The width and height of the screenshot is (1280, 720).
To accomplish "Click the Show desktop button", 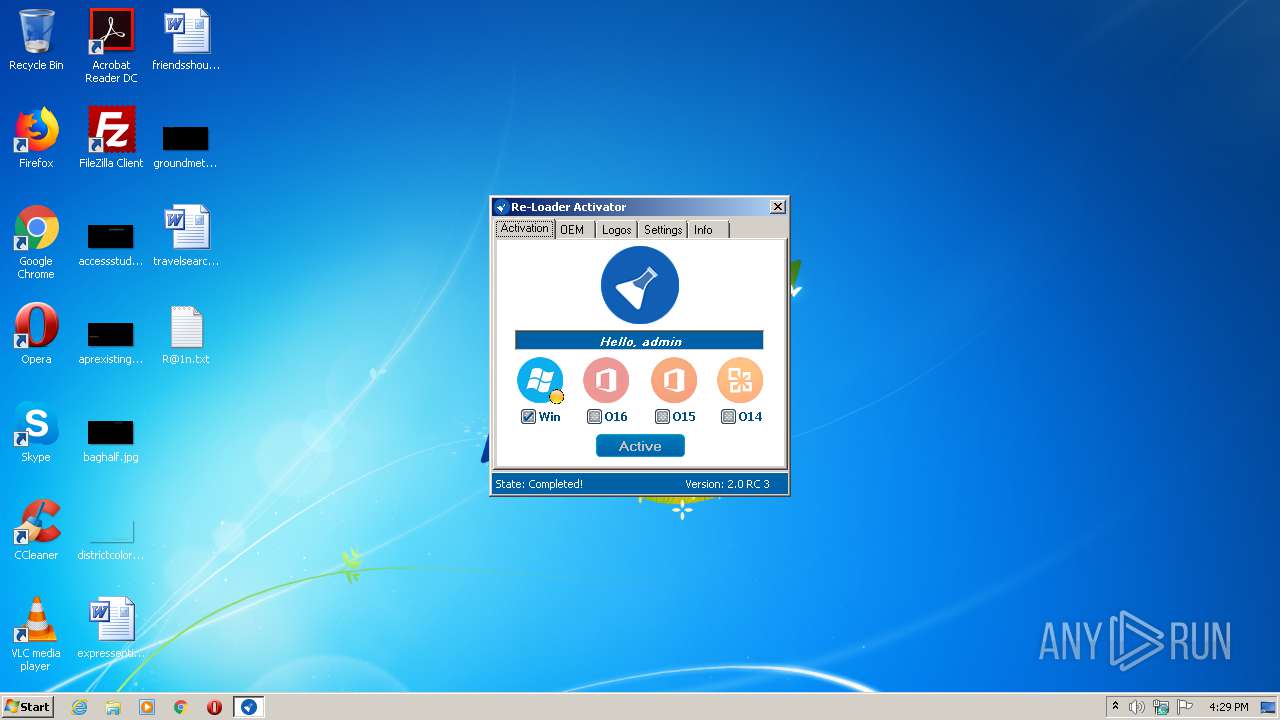I will [1270, 707].
